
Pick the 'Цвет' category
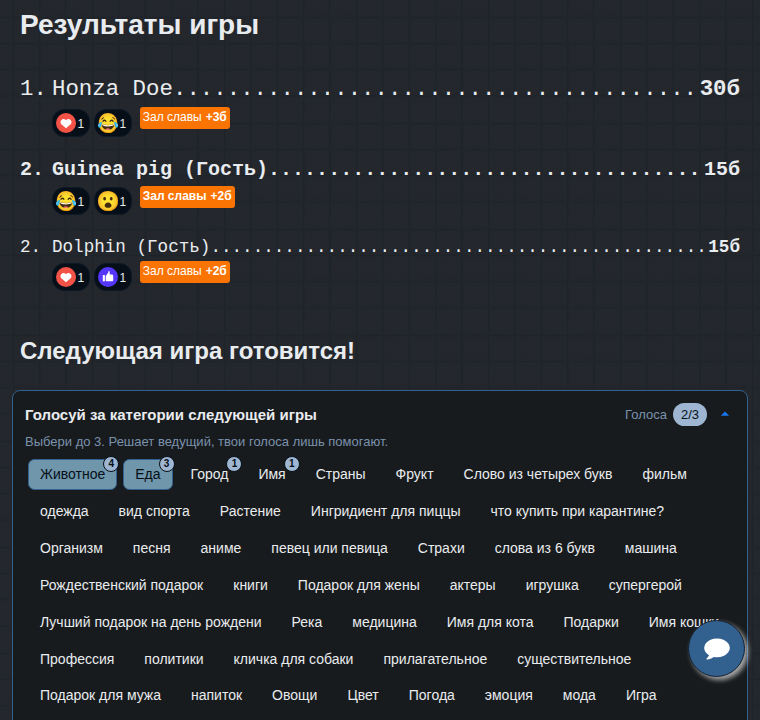tap(363, 695)
